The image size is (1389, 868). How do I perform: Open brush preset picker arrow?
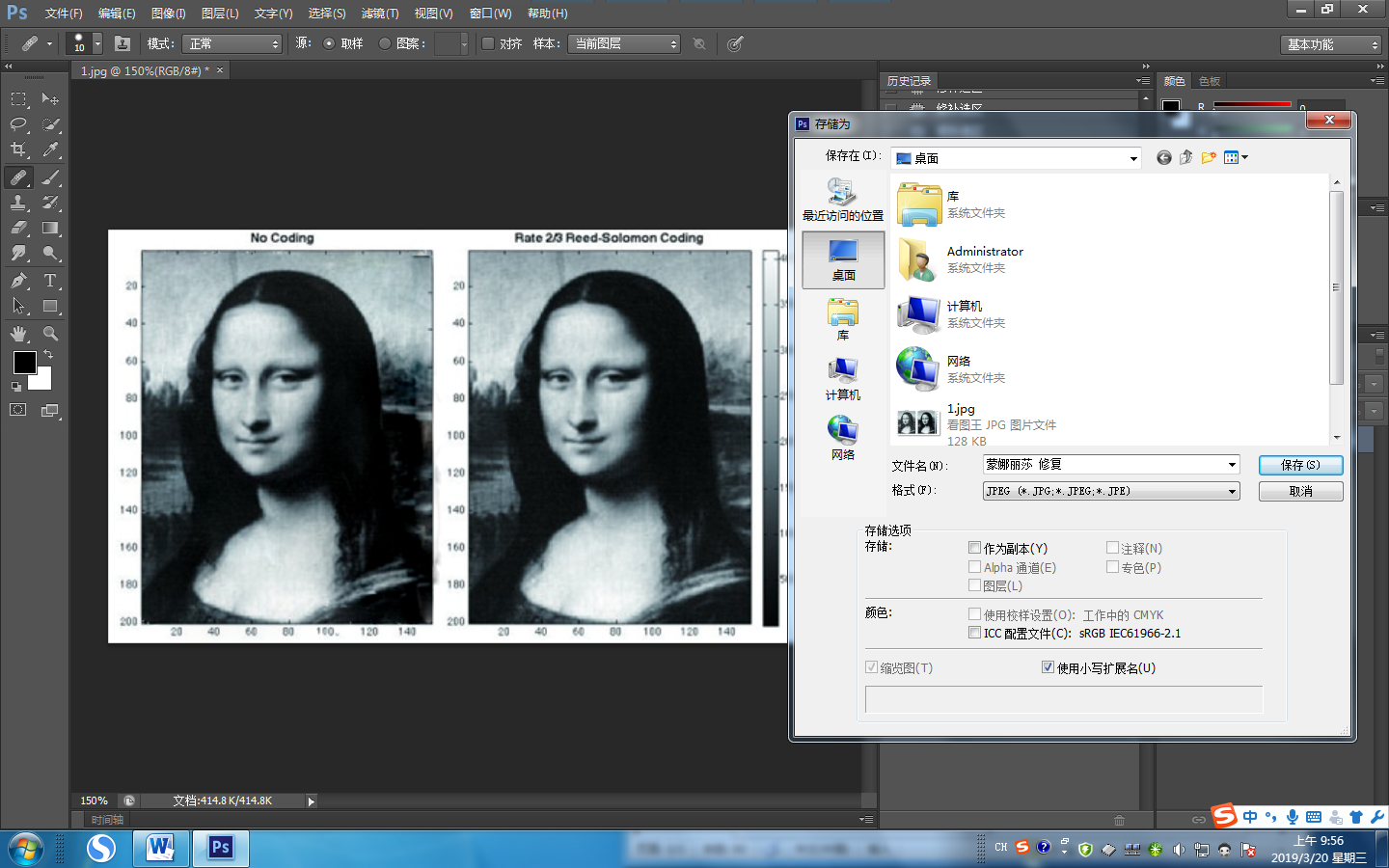click(97, 43)
